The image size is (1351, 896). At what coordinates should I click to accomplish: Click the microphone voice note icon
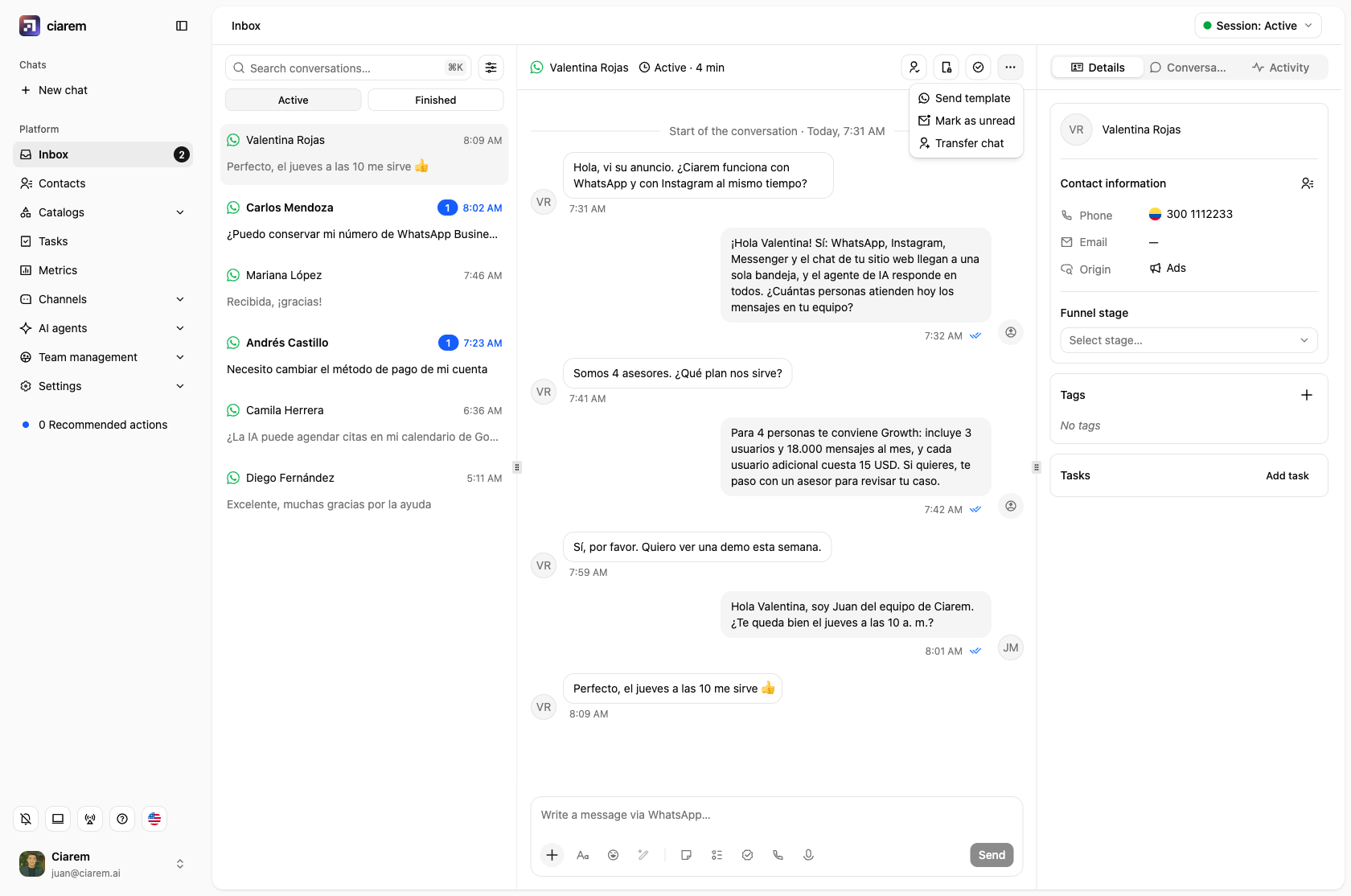[x=809, y=855]
